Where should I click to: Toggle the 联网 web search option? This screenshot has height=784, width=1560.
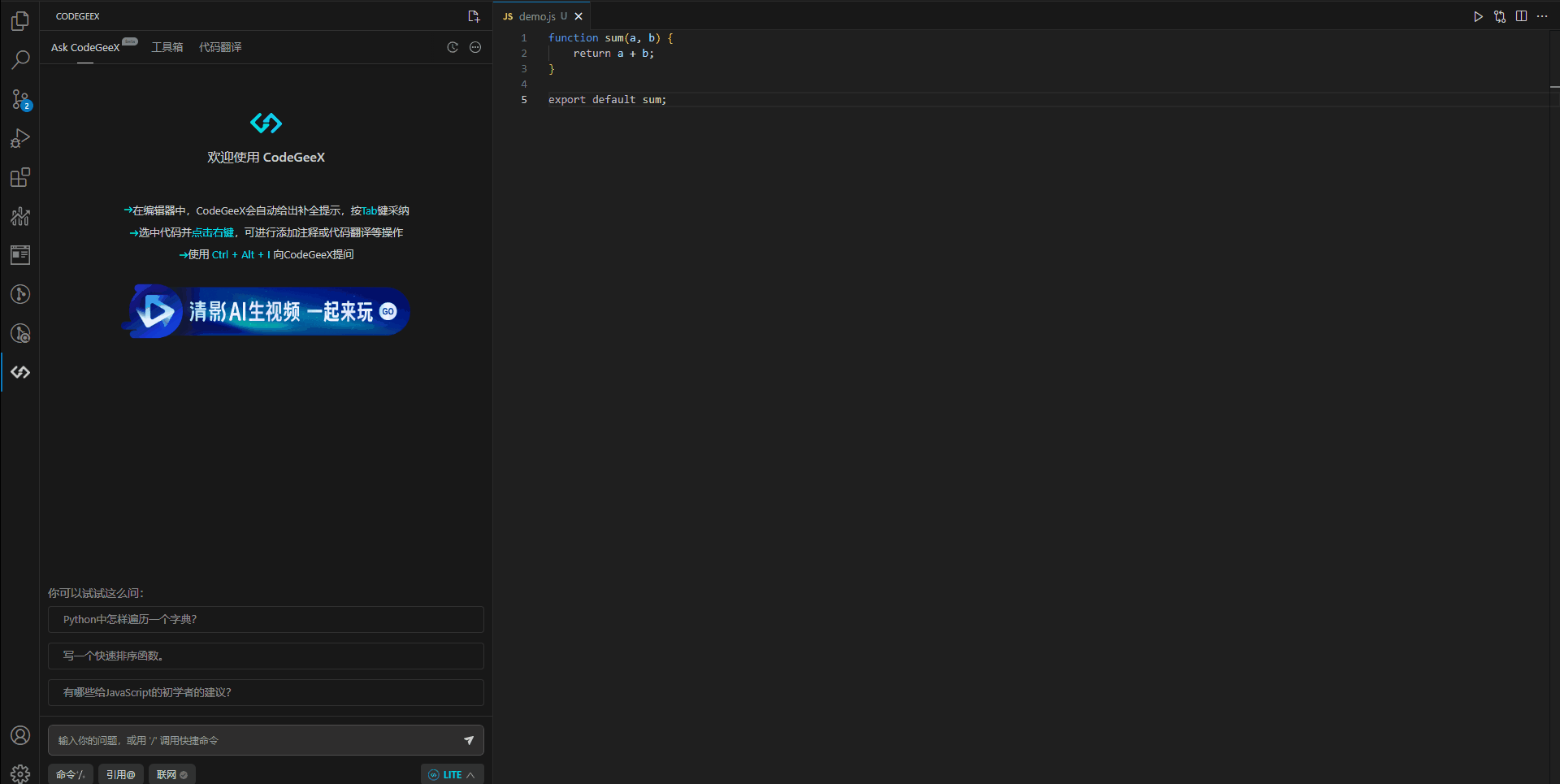[172, 774]
